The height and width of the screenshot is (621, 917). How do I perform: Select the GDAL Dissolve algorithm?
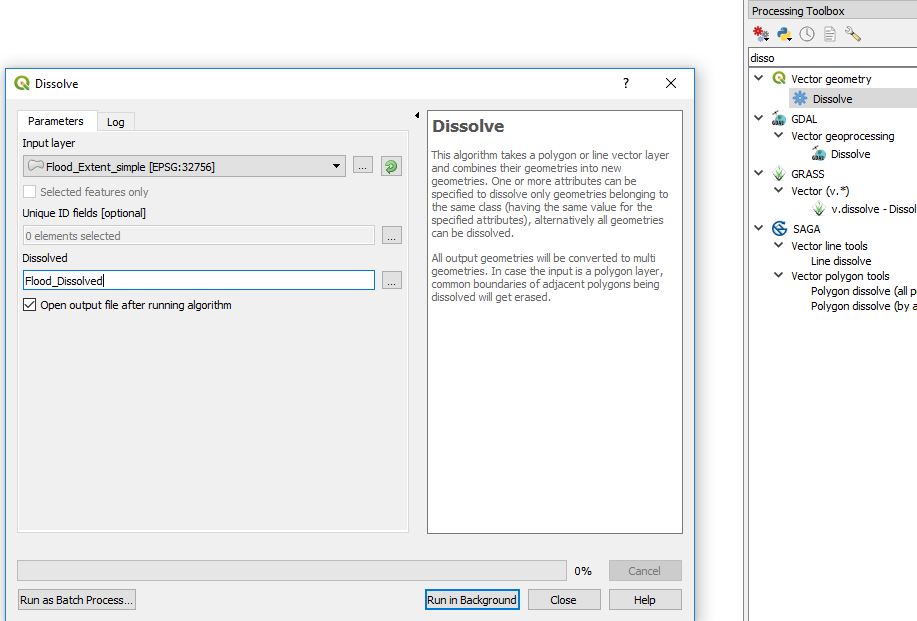click(x=850, y=154)
